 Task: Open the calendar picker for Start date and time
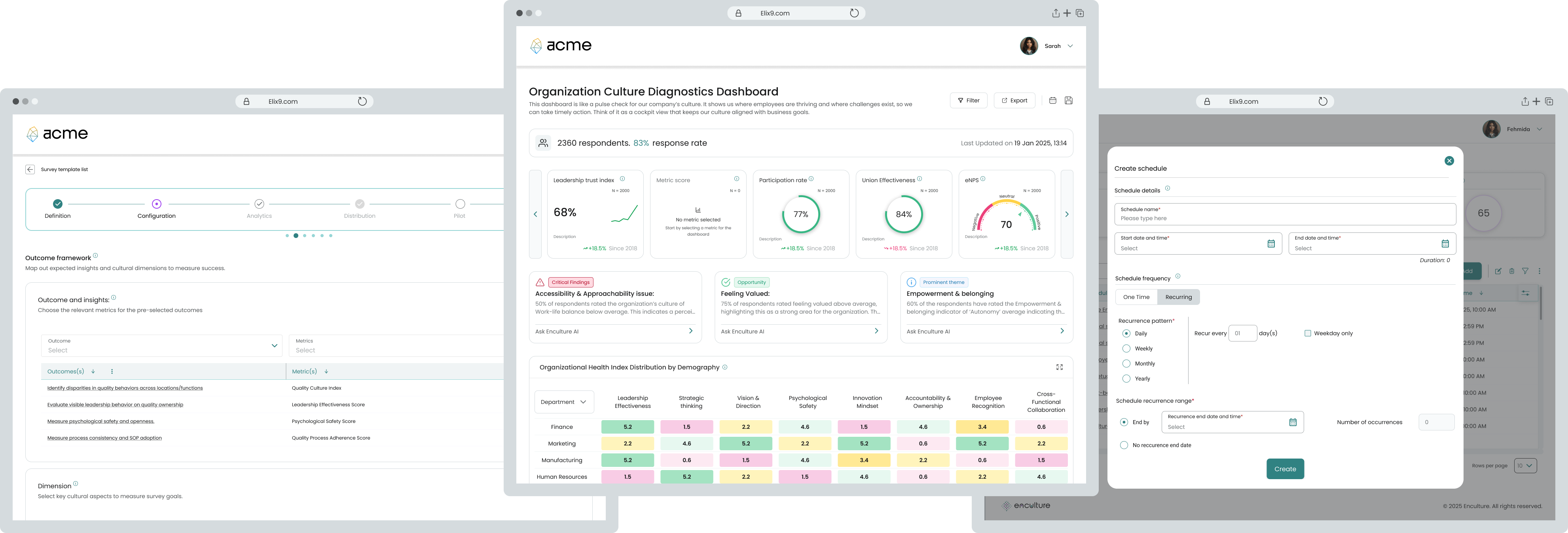click(1272, 243)
